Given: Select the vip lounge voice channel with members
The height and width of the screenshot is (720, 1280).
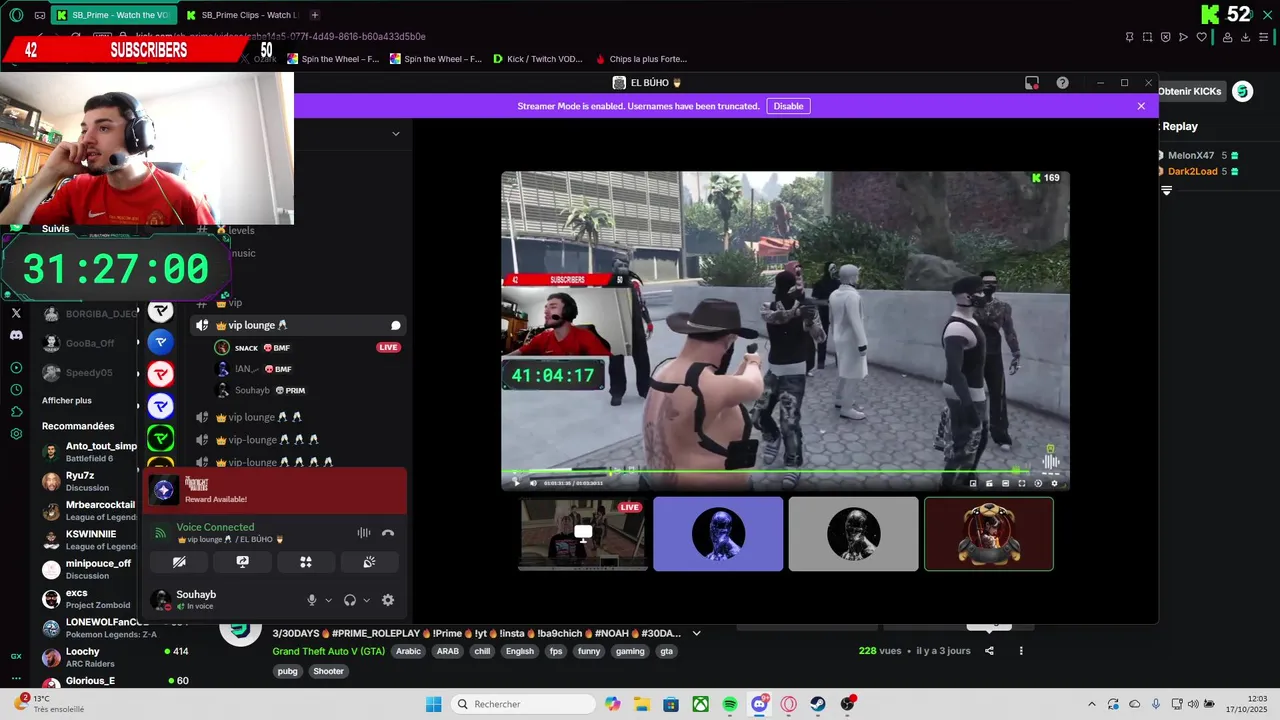Looking at the screenshot, I should click(x=298, y=325).
